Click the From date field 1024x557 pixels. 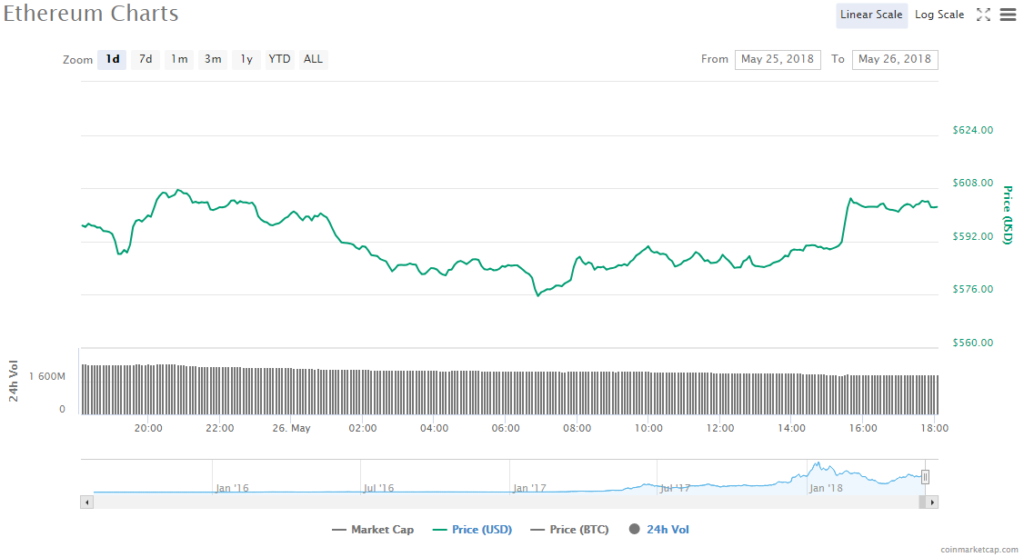[x=778, y=59]
